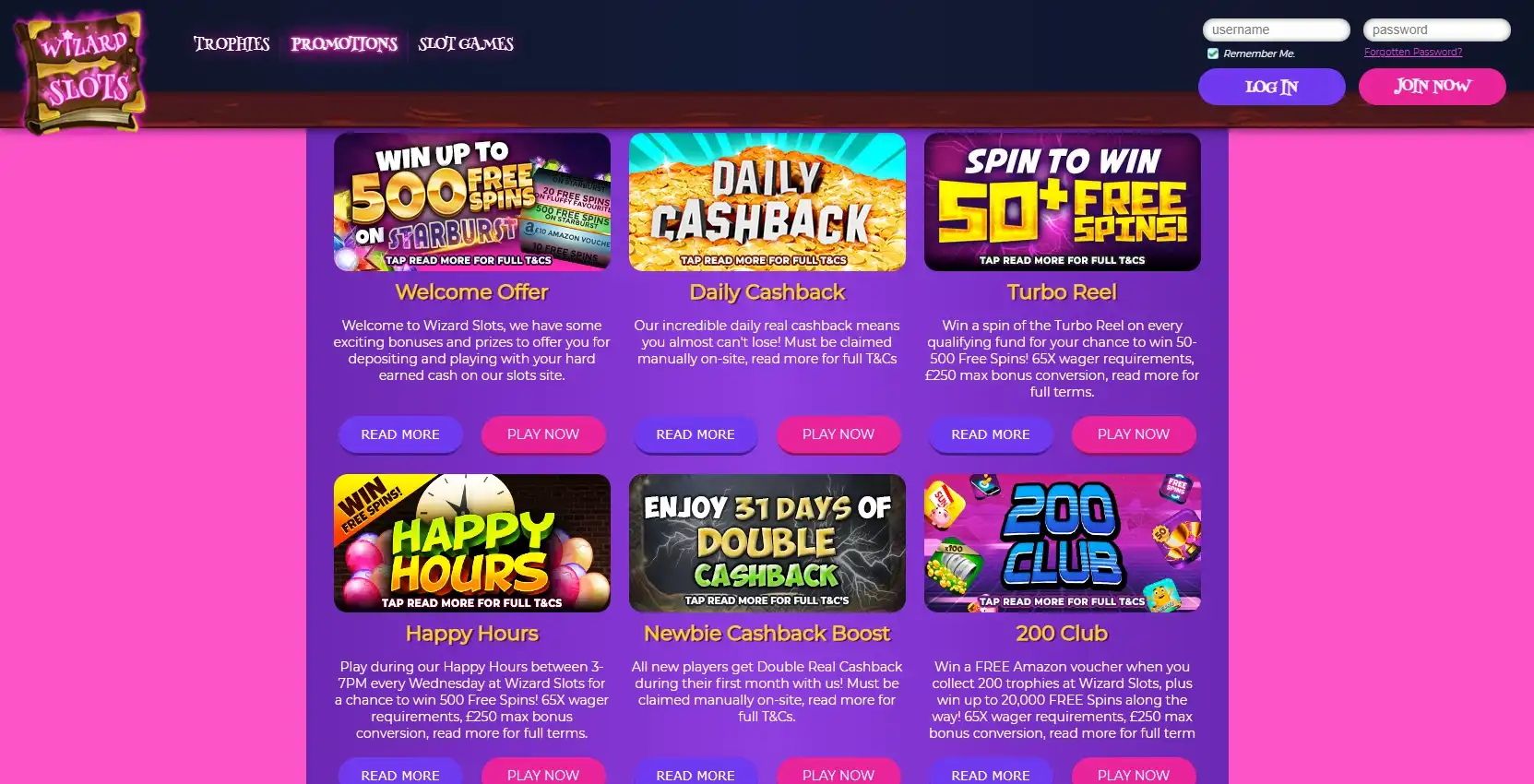Click the Wizard Slots logo
Screen dimensions: 1534x784
(x=81, y=71)
